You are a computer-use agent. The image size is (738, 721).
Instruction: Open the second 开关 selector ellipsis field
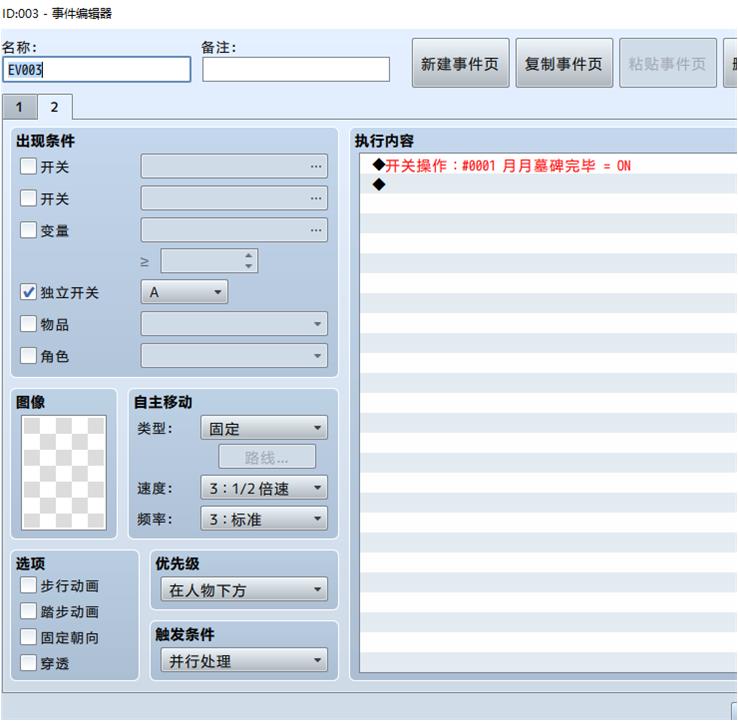234,198
